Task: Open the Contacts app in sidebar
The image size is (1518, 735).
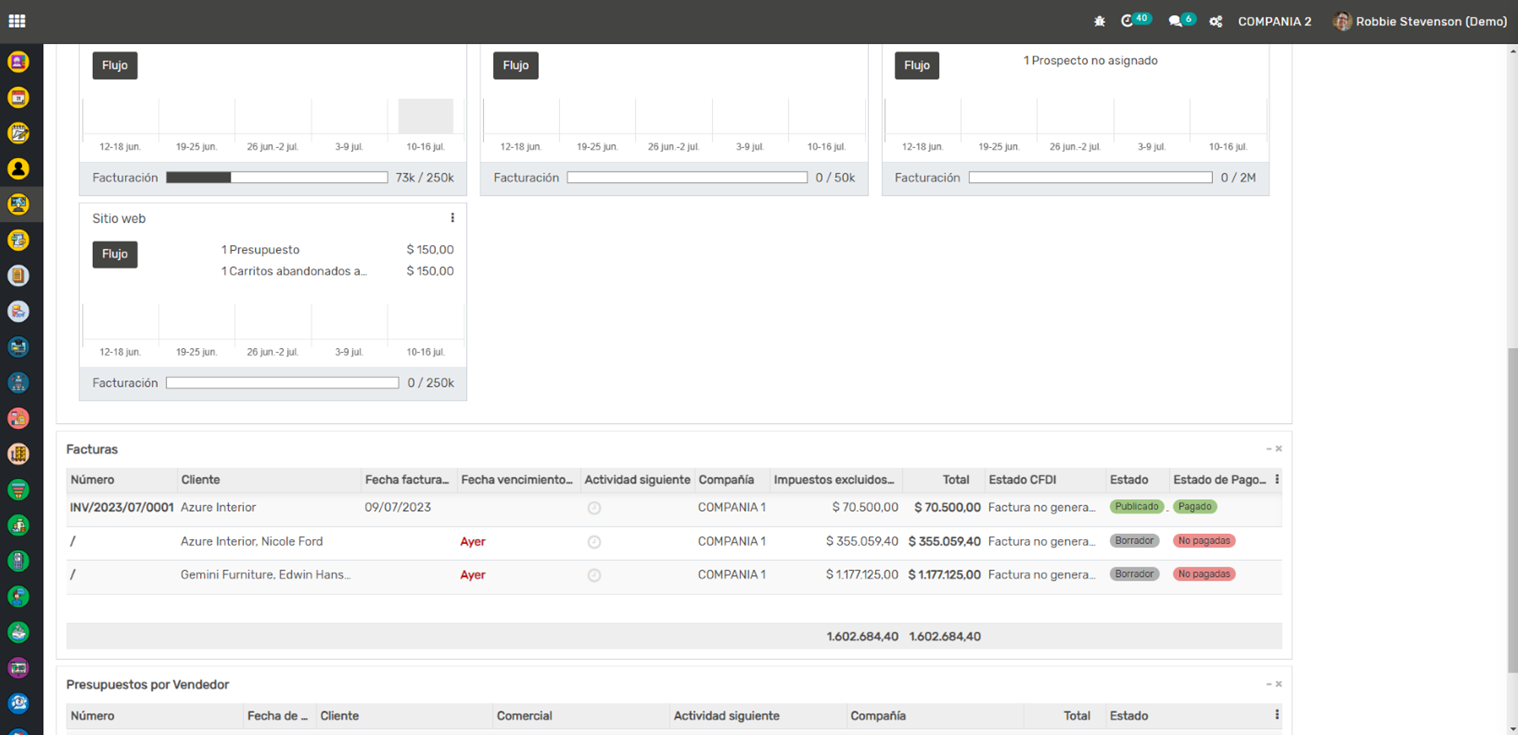Action: coord(18,169)
